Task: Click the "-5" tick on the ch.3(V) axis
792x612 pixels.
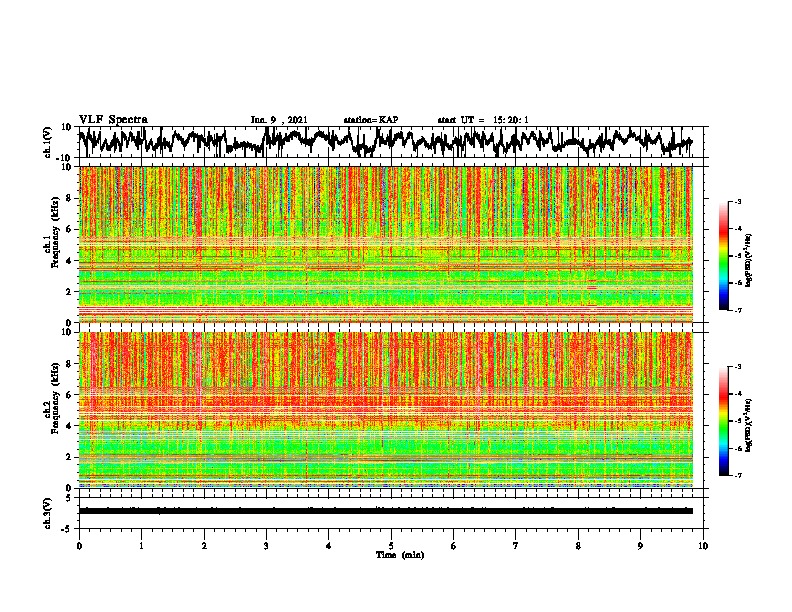Action: click(x=68, y=529)
